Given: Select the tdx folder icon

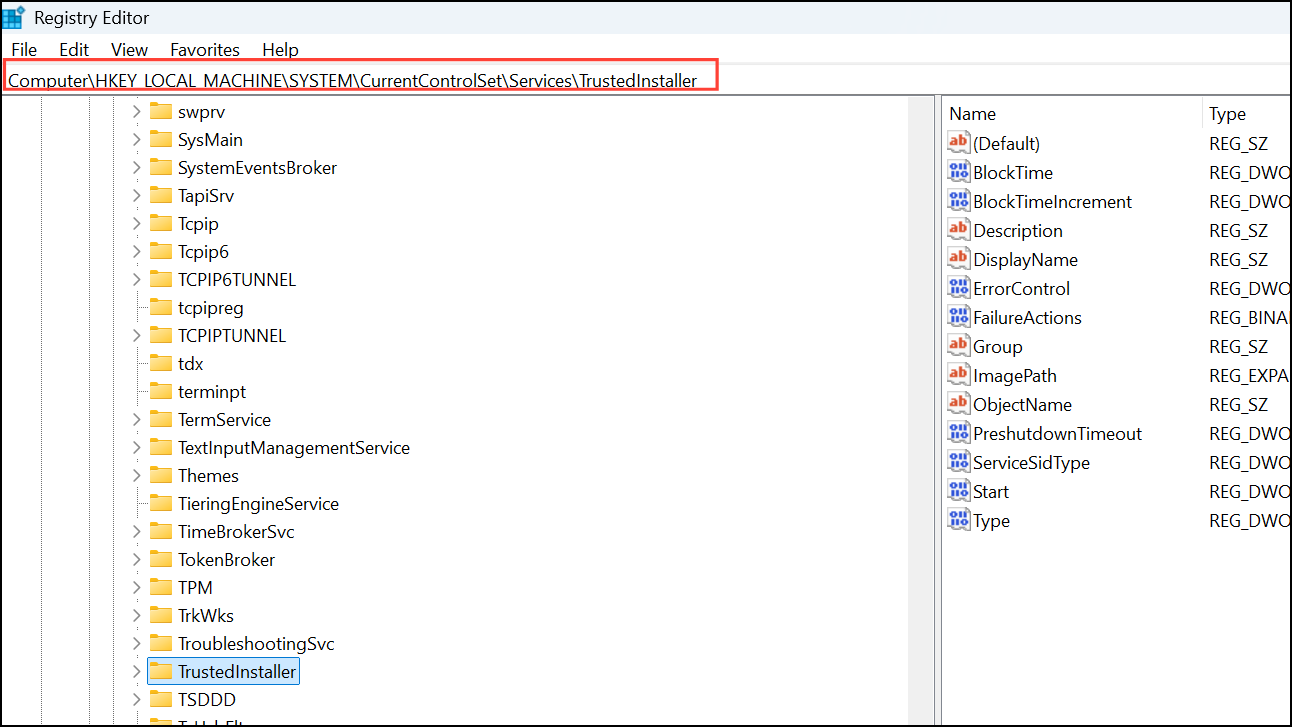Looking at the screenshot, I should click(x=161, y=363).
